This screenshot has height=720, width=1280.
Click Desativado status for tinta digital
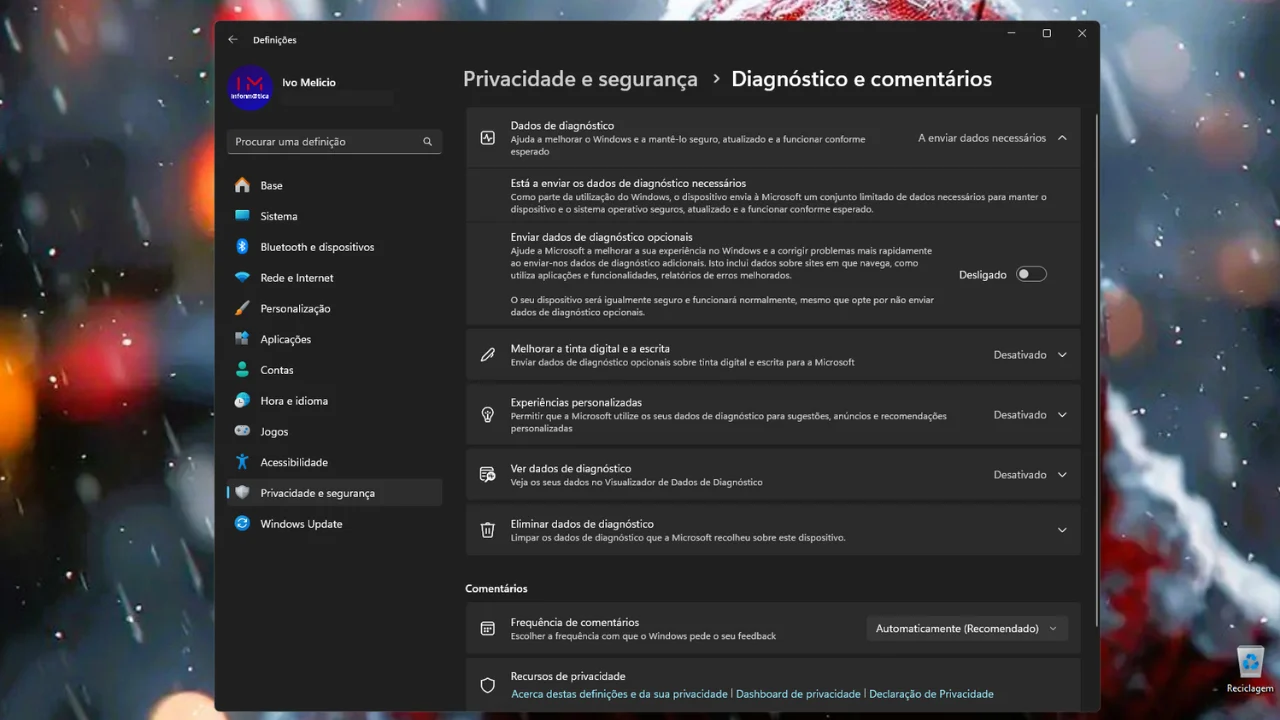1020,355
